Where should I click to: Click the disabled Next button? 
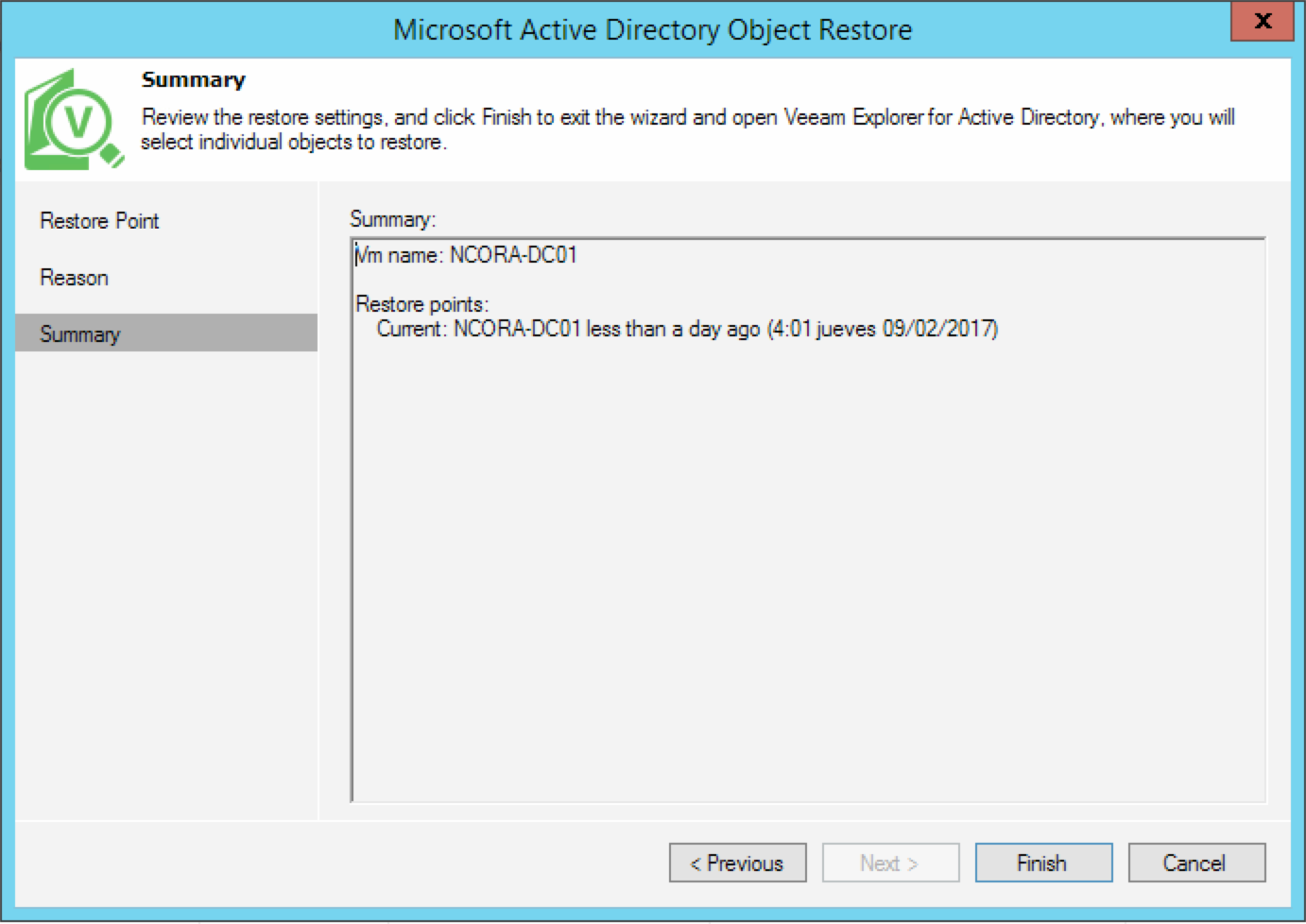click(x=890, y=862)
